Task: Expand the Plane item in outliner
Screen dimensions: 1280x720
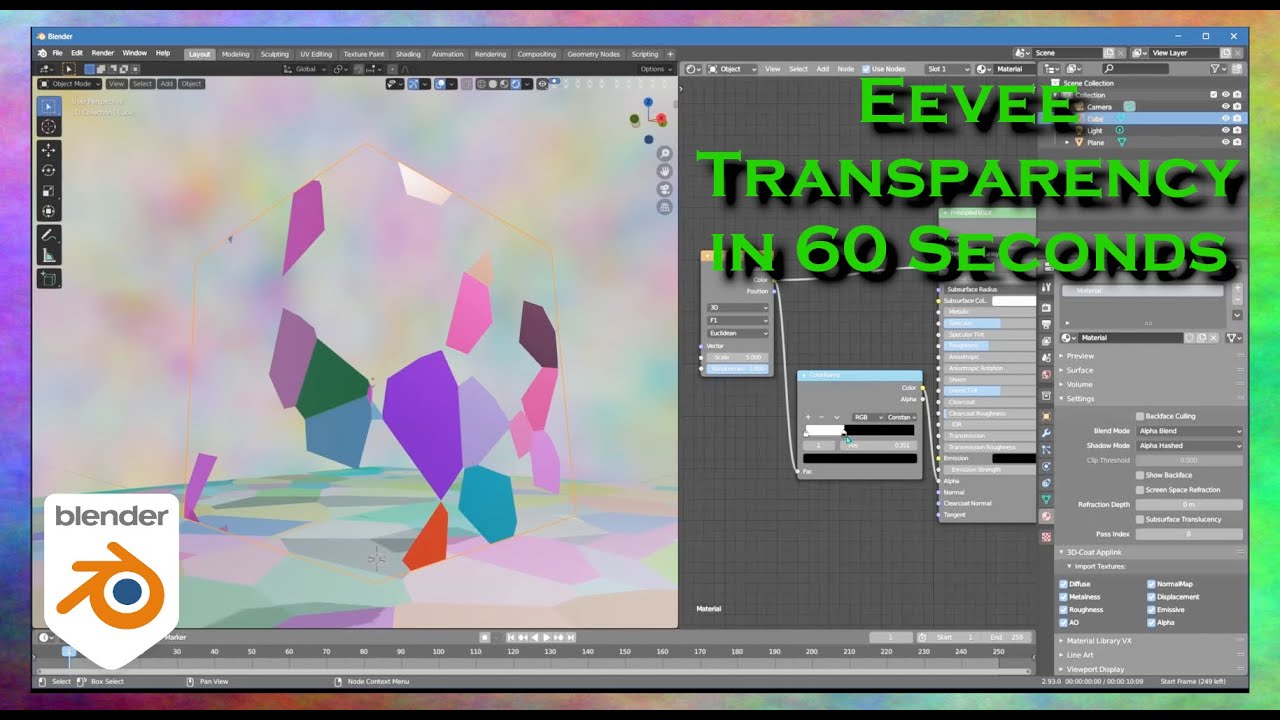Action: click(1067, 143)
